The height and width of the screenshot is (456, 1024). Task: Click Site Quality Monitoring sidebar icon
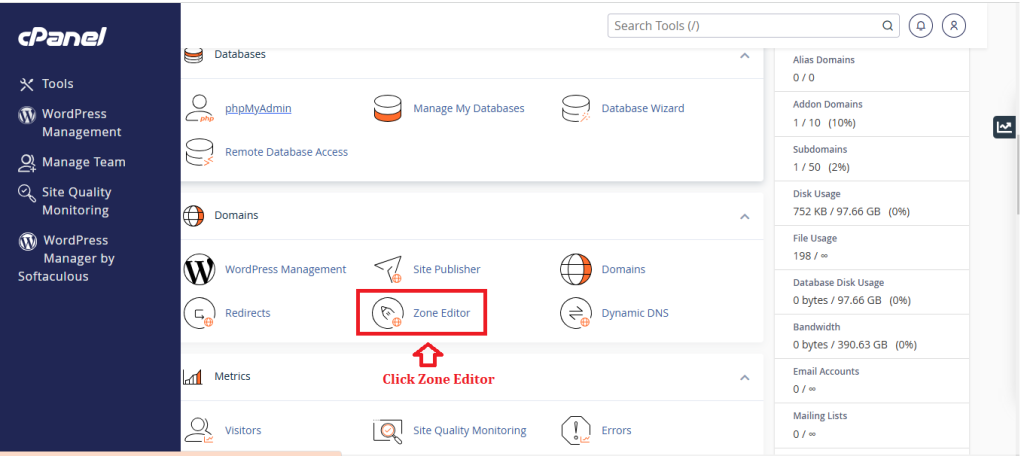(27, 193)
